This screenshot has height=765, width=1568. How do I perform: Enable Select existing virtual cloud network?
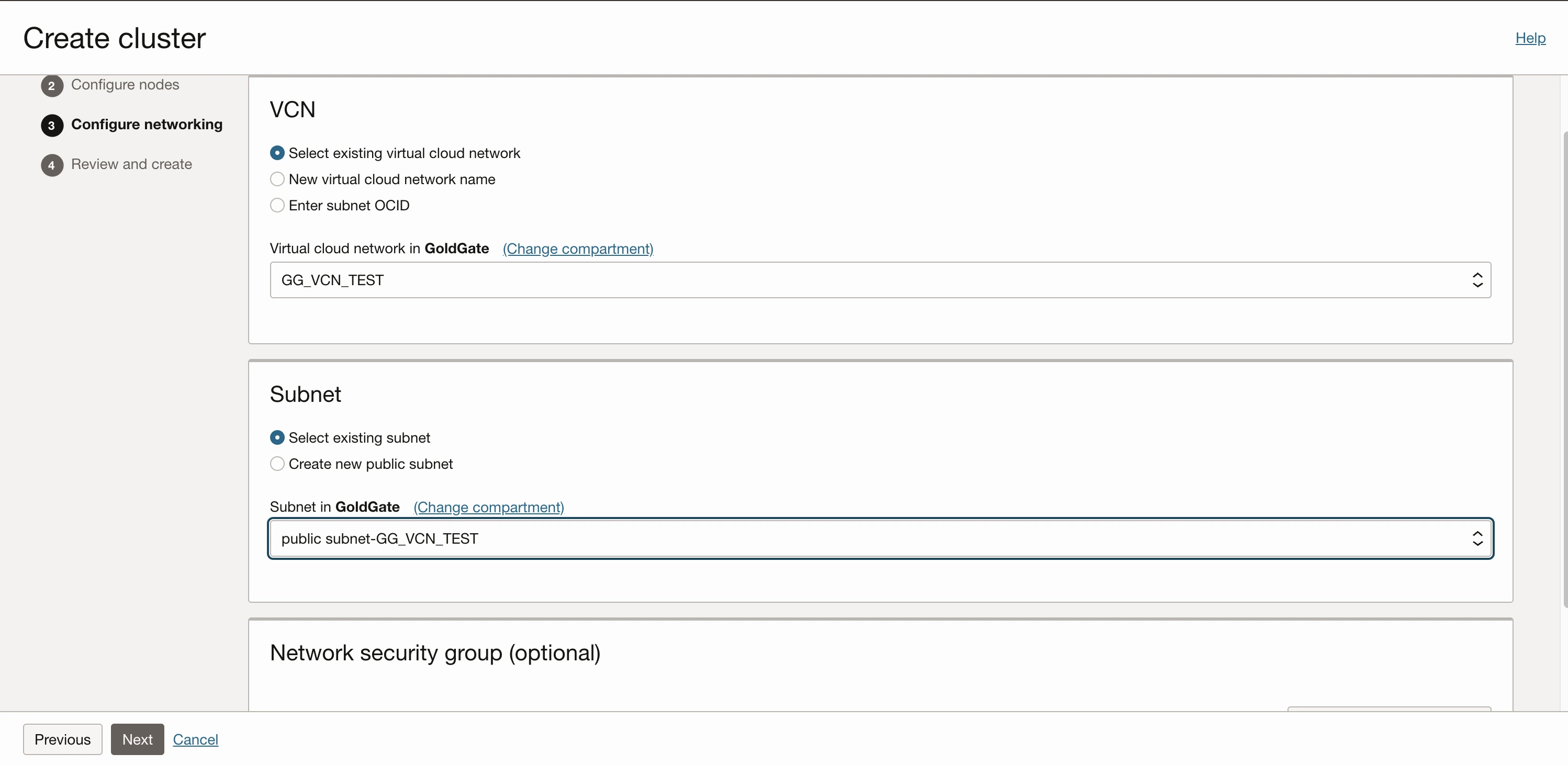277,152
